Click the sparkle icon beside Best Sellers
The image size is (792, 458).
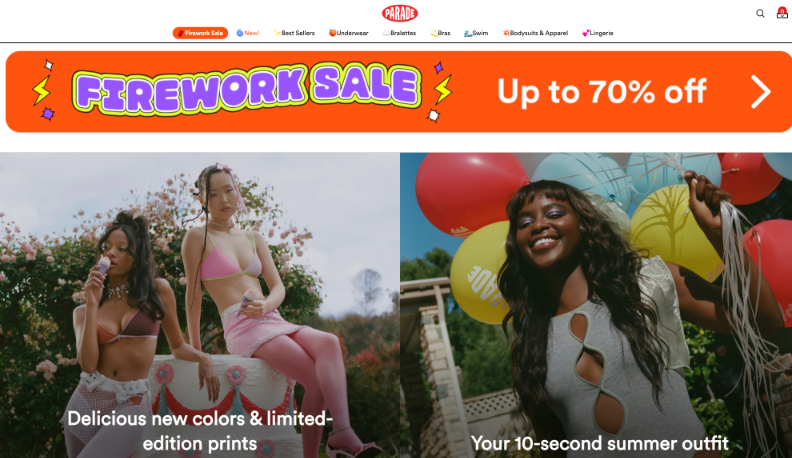277,33
